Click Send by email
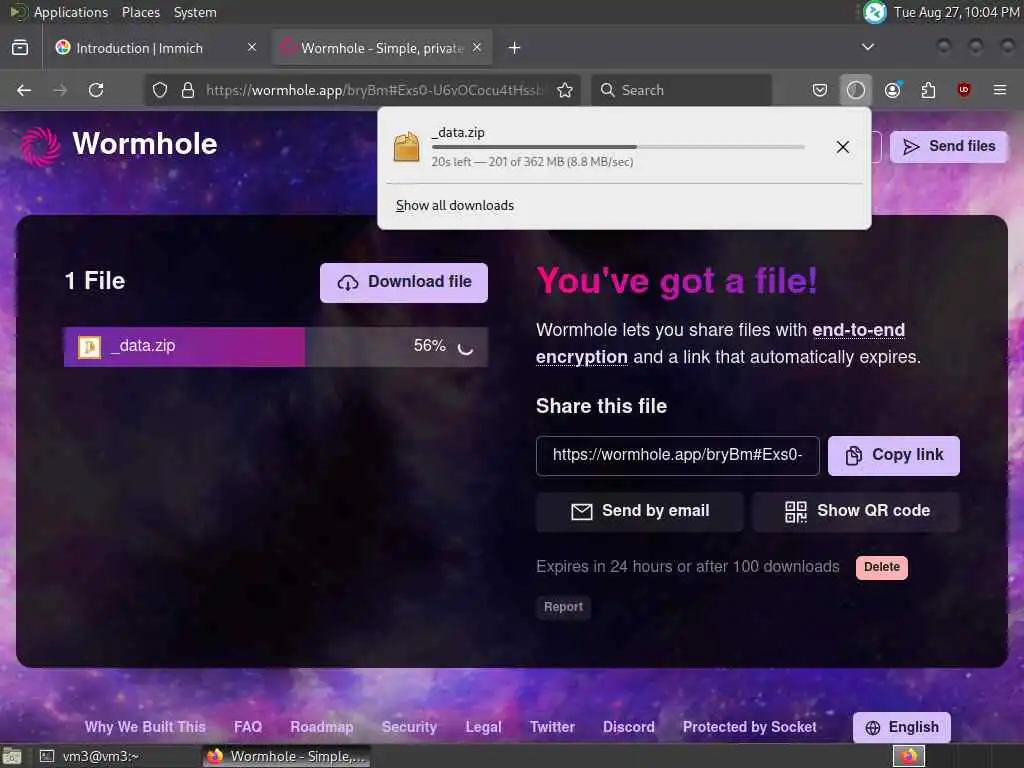The width and height of the screenshot is (1024, 768). pos(639,511)
